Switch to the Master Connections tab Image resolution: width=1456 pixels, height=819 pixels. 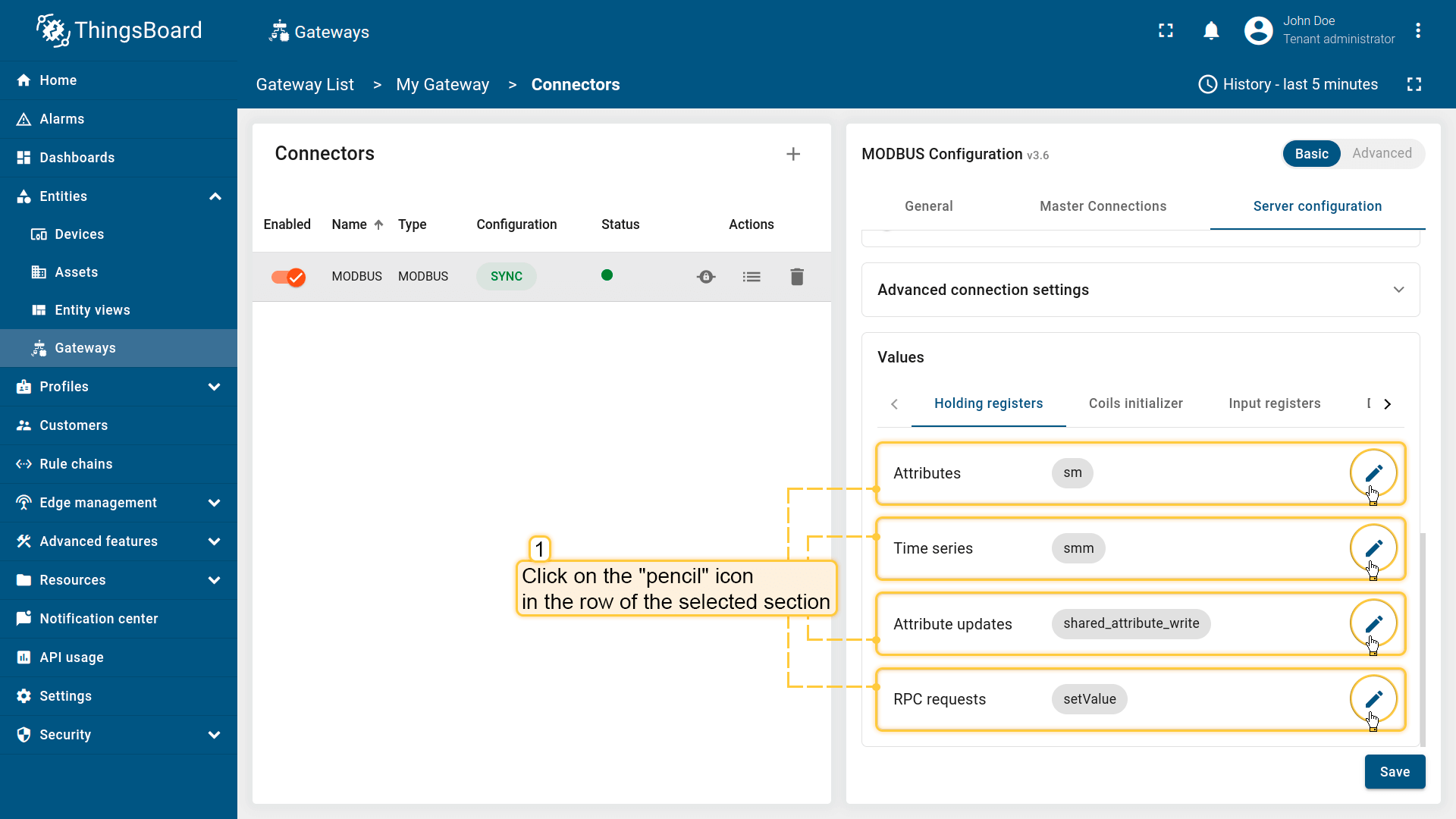click(1103, 206)
